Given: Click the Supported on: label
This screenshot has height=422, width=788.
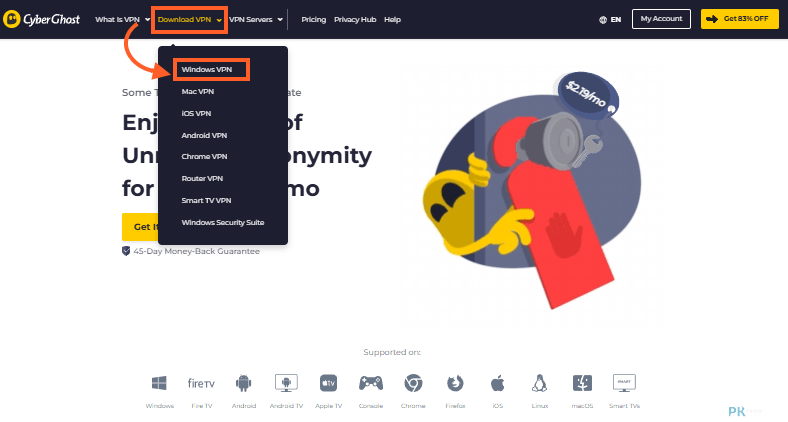Looking at the screenshot, I should [x=392, y=352].
